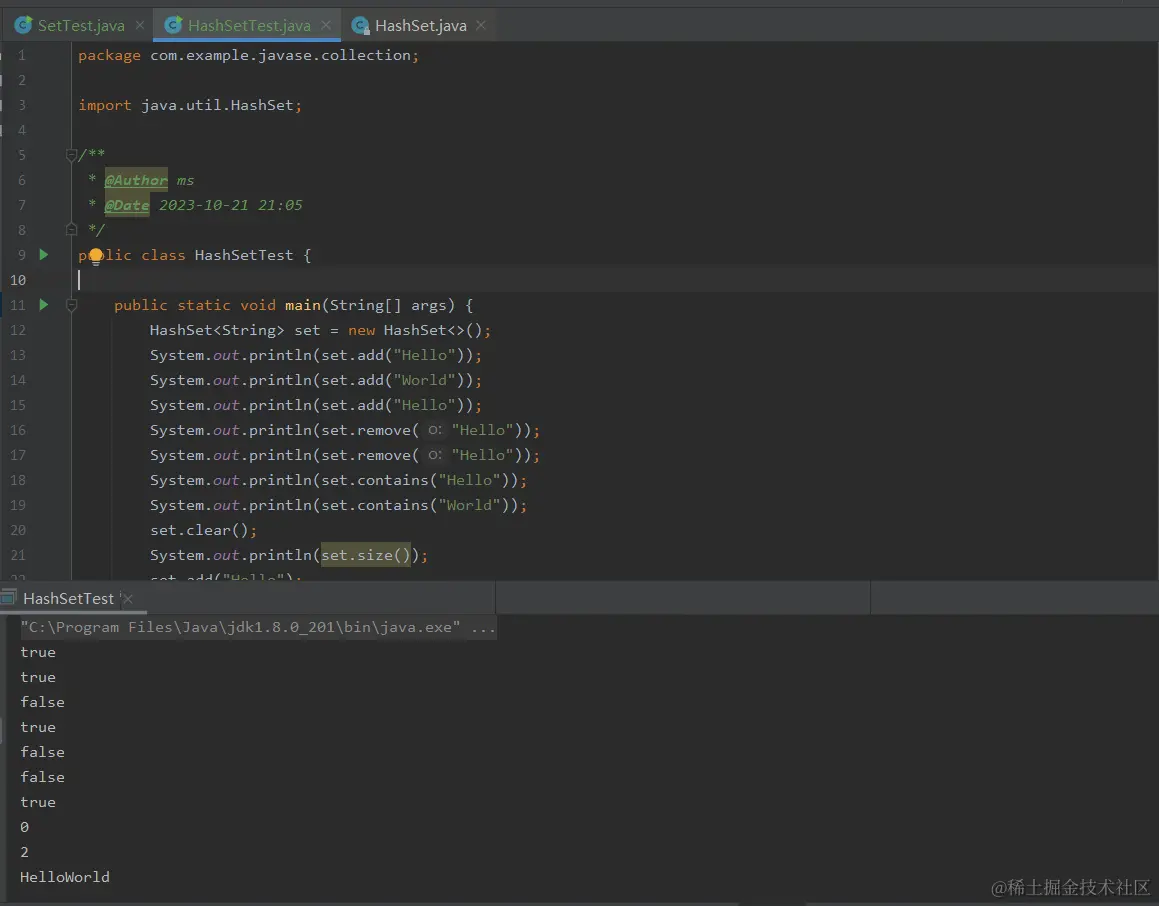The image size is (1159, 906).
Task: Click the import java.util.HashSet statement
Action: click(x=190, y=106)
